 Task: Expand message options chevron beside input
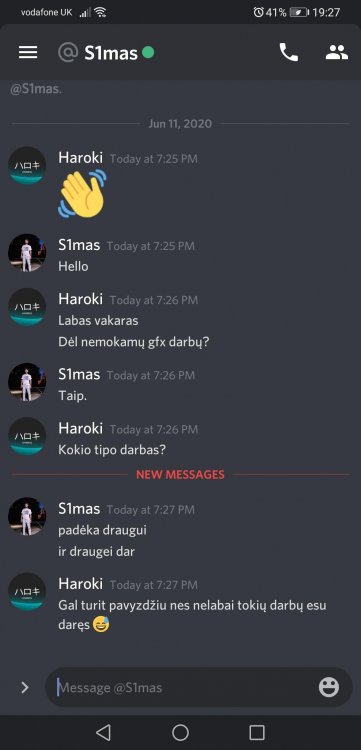(x=25, y=688)
